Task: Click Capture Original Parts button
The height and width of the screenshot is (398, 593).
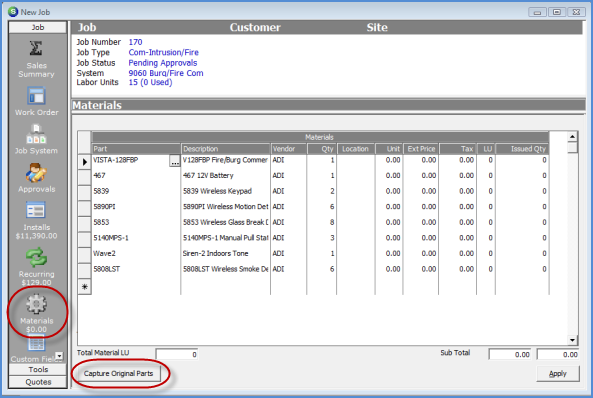Action: [118, 374]
